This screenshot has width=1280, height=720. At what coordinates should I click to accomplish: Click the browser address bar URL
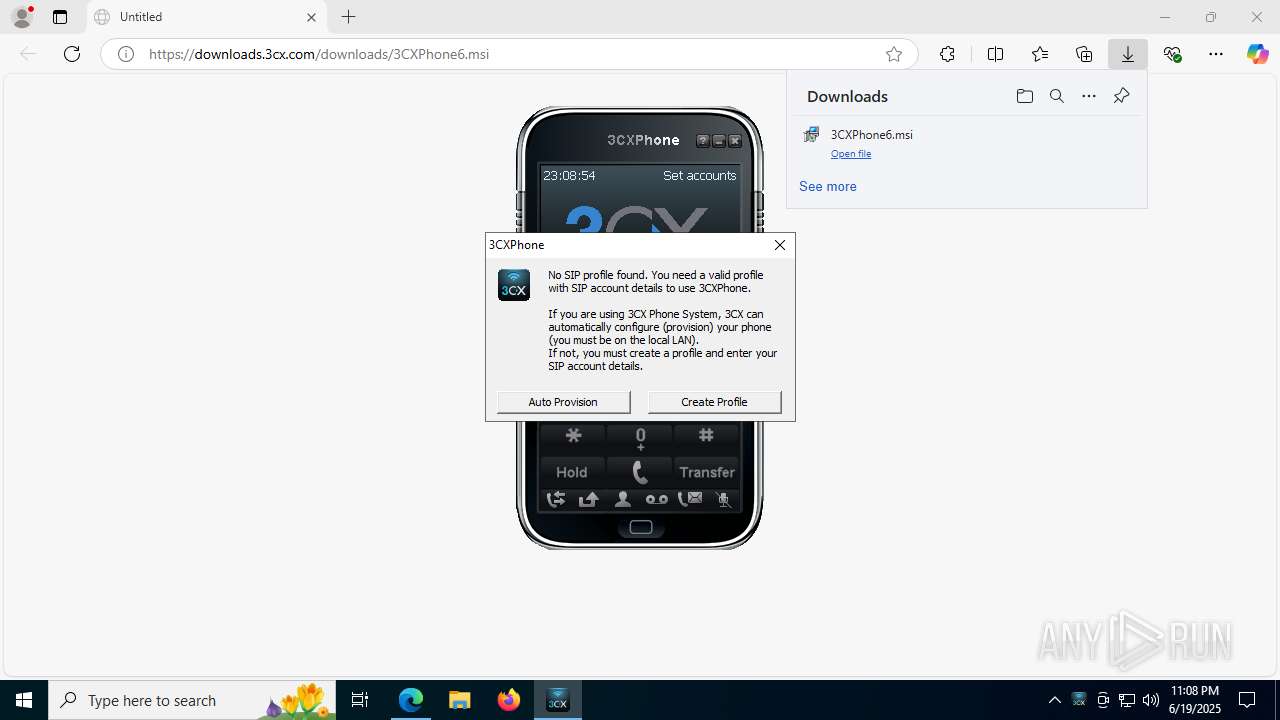click(319, 54)
